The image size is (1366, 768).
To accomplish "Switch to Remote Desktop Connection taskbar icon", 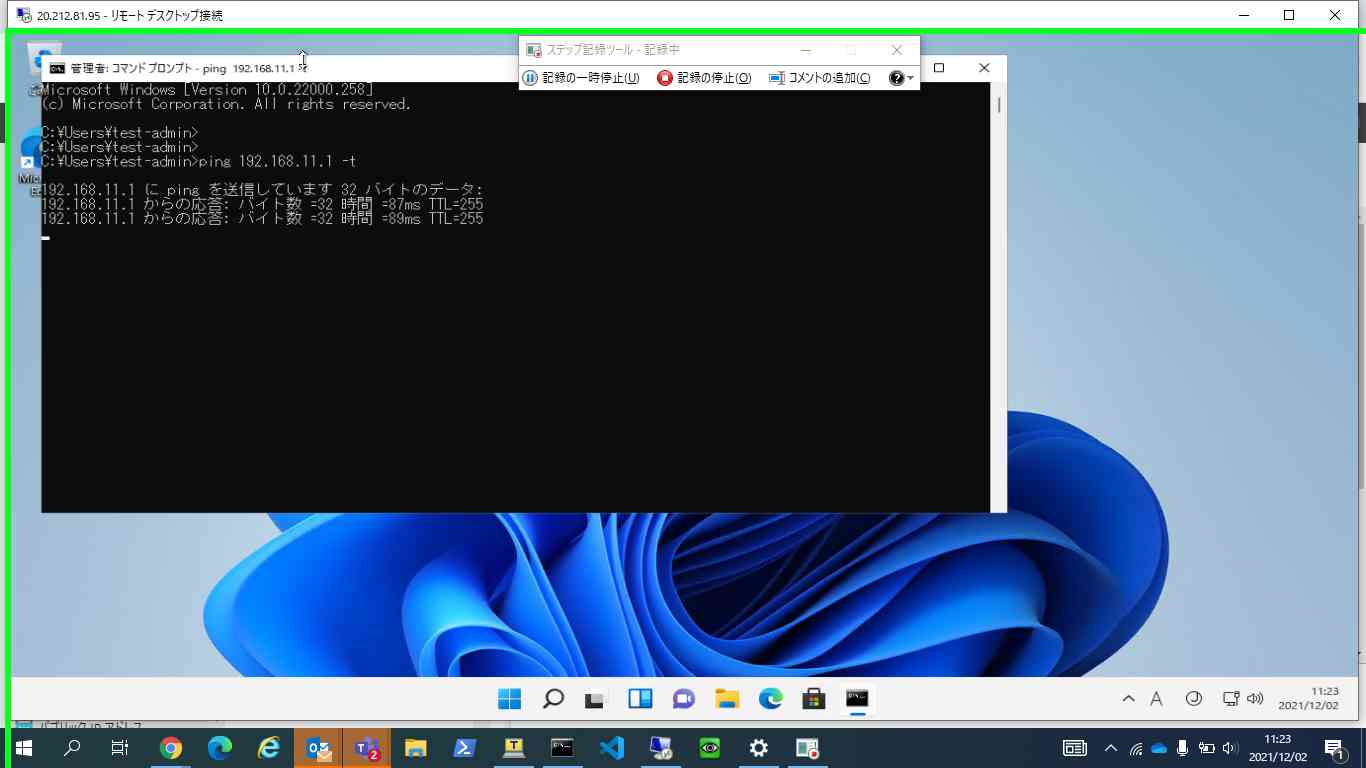I will (660, 748).
